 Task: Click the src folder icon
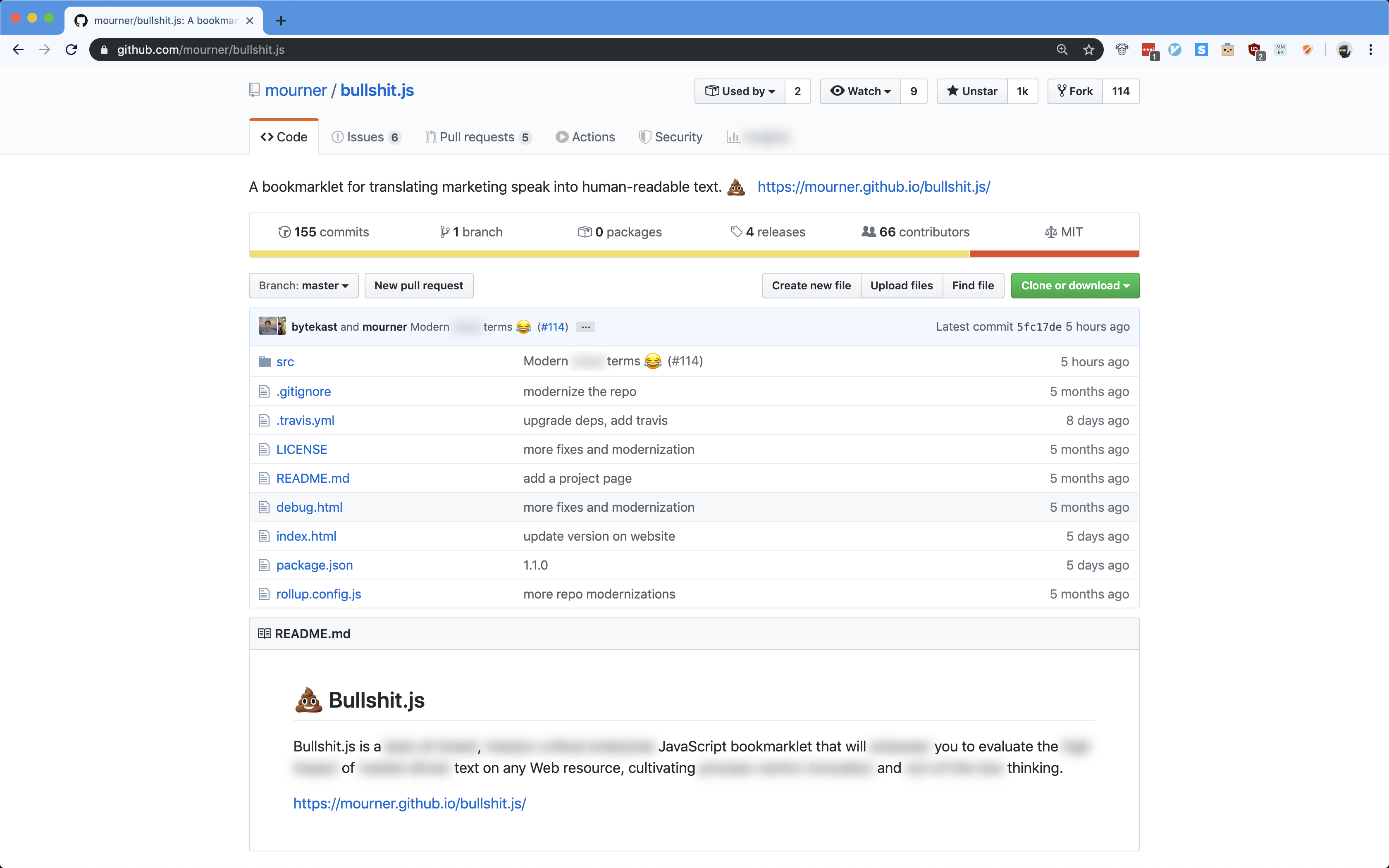pyautogui.click(x=264, y=361)
